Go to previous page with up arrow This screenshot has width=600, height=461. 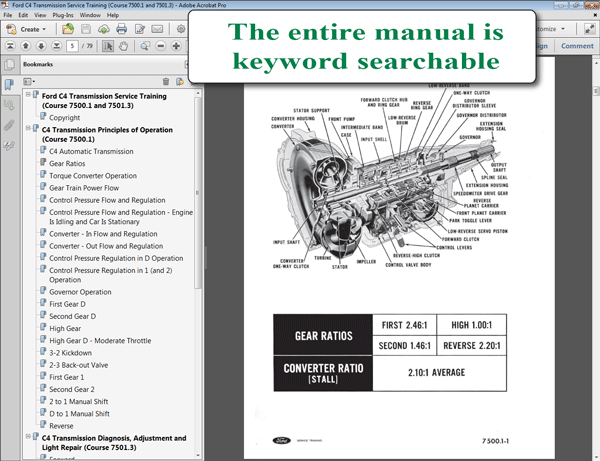pos(26,46)
